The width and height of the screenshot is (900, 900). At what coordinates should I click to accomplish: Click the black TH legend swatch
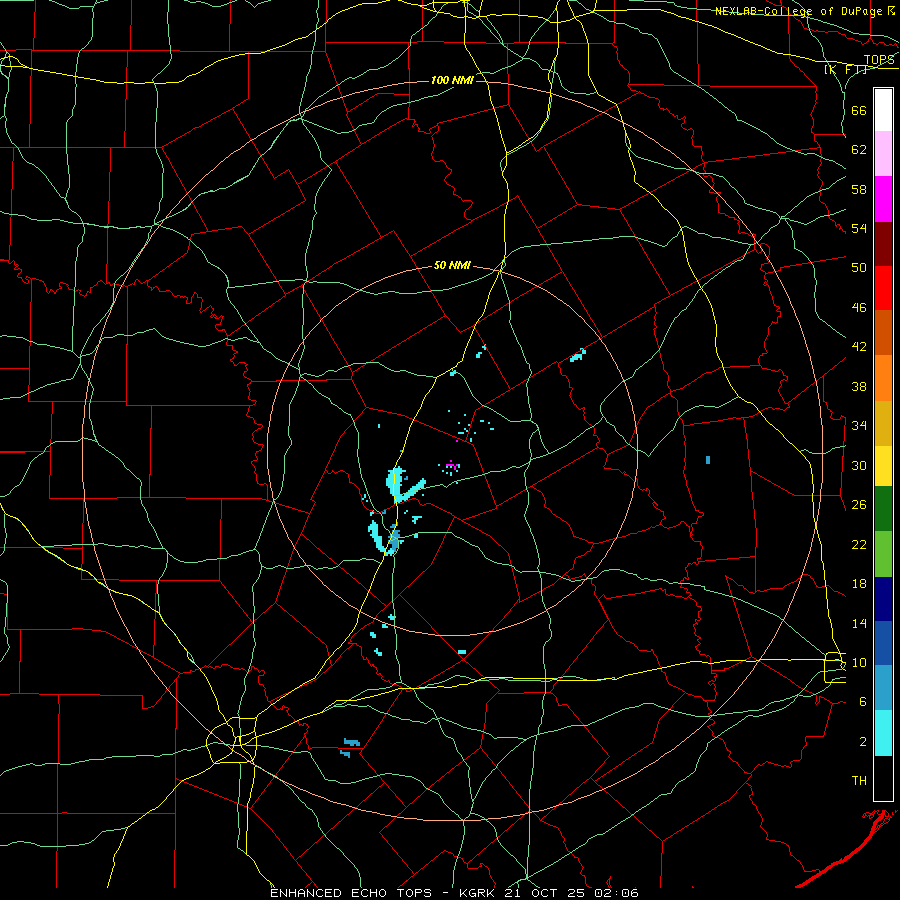click(x=883, y=778)
